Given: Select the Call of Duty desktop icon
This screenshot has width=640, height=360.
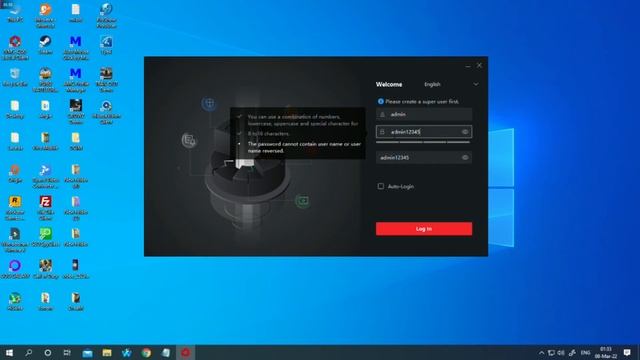Looking at the screenshot, I should click(45, 269).
